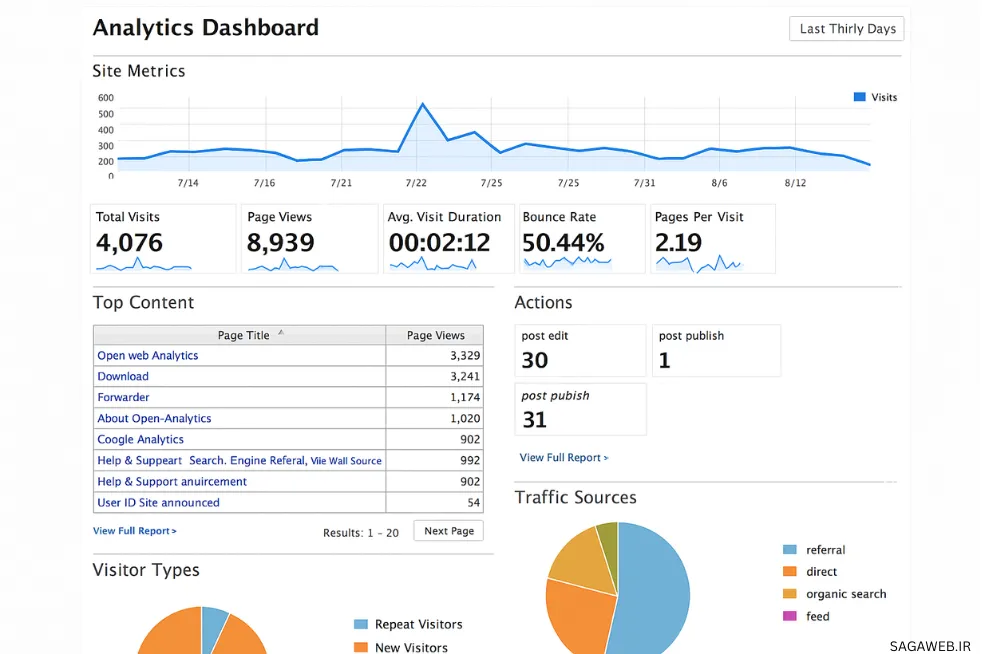This screenshot has width=986, height=654.
Task: Open the Download page link
Action: coord(123,377)
